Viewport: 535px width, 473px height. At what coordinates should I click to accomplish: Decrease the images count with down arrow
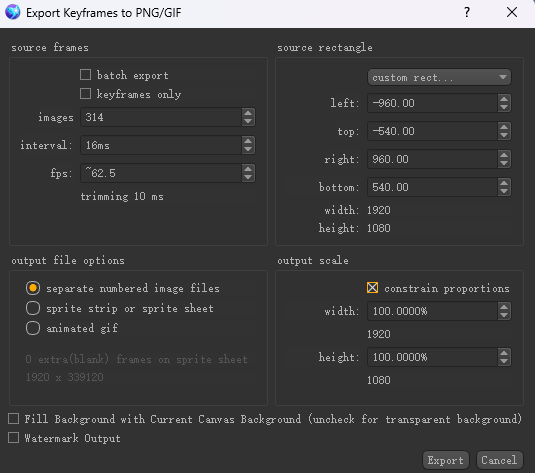[248, 121]
